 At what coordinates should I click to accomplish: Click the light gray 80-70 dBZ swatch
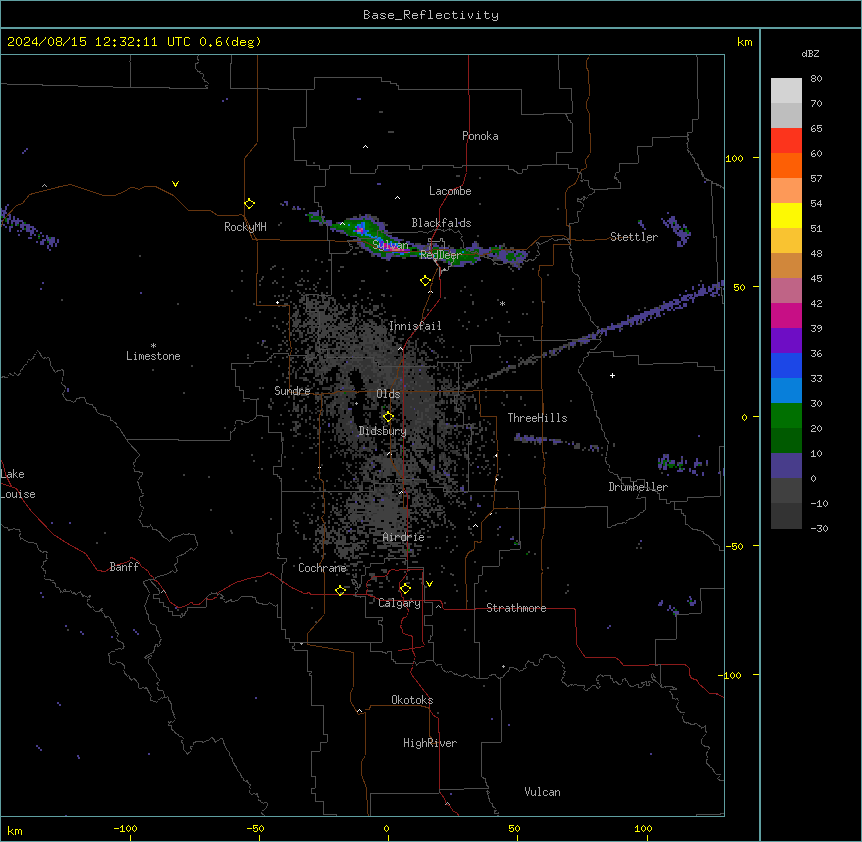(786, 91)
